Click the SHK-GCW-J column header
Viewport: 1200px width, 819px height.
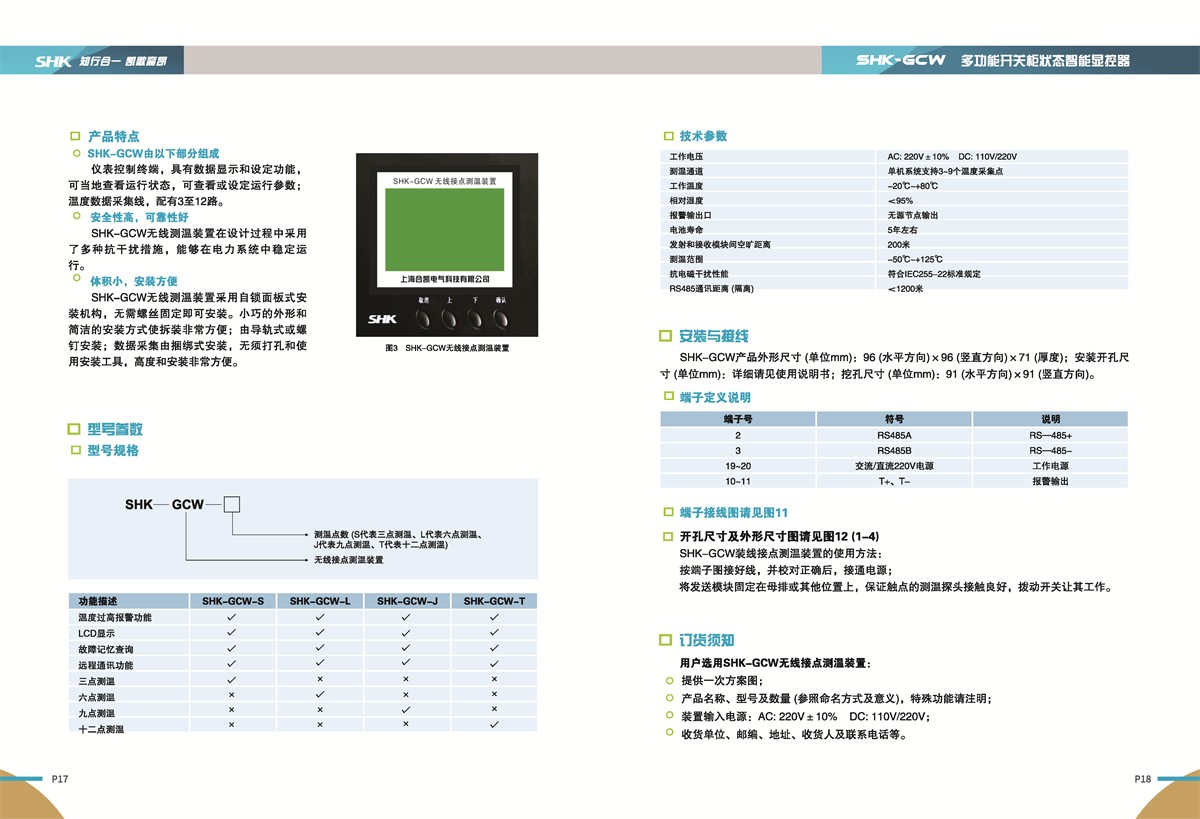(407, 601)
